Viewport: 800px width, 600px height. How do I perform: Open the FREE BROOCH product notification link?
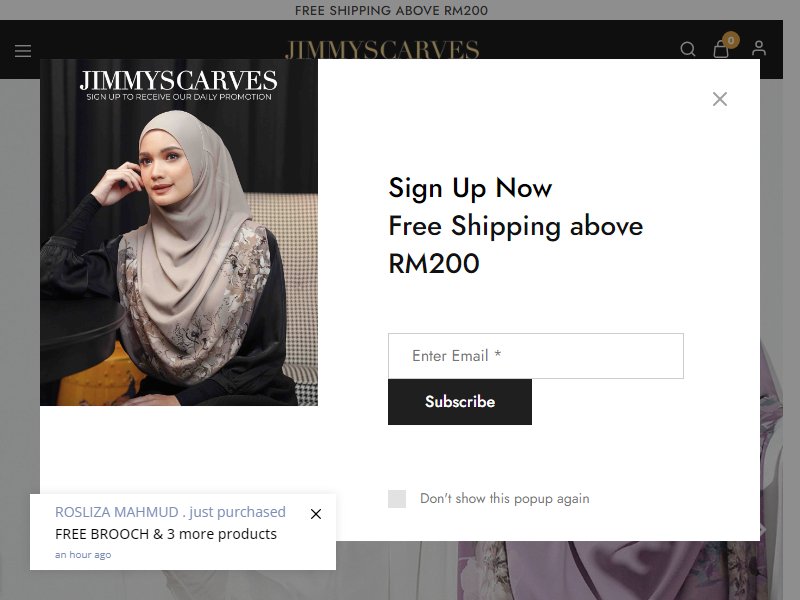pos(166,534)
